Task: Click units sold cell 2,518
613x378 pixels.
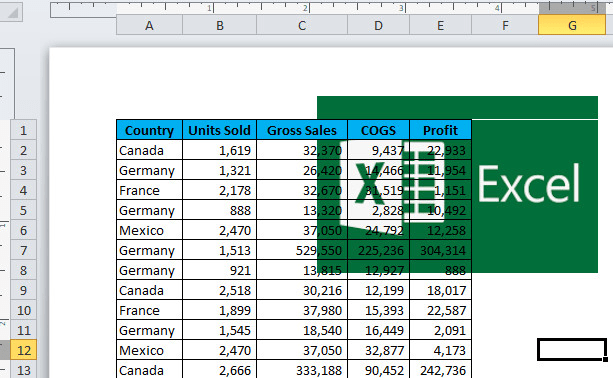Action: point(219,290)
